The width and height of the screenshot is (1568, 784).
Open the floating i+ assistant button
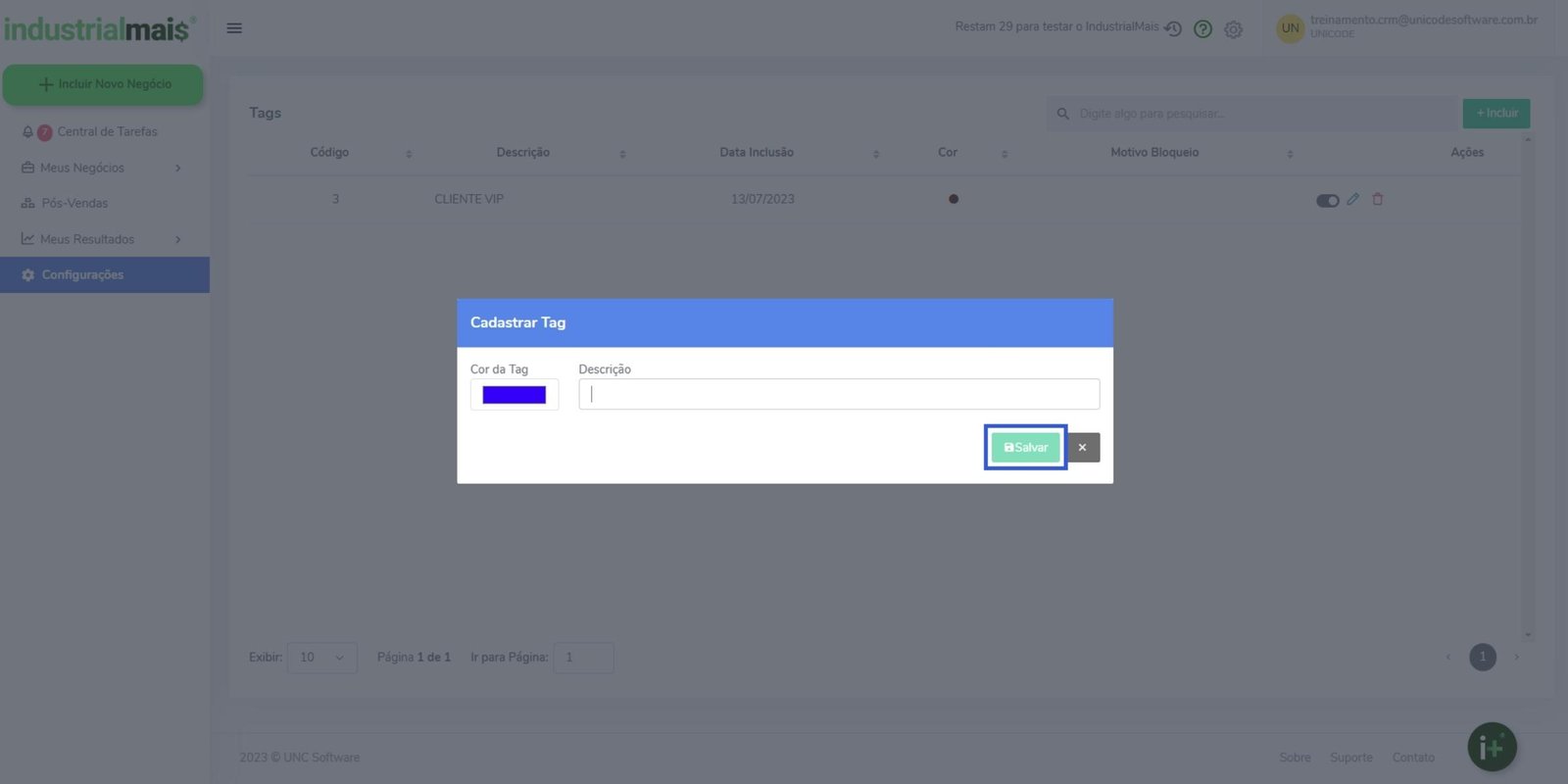(x=1491, y=747)
